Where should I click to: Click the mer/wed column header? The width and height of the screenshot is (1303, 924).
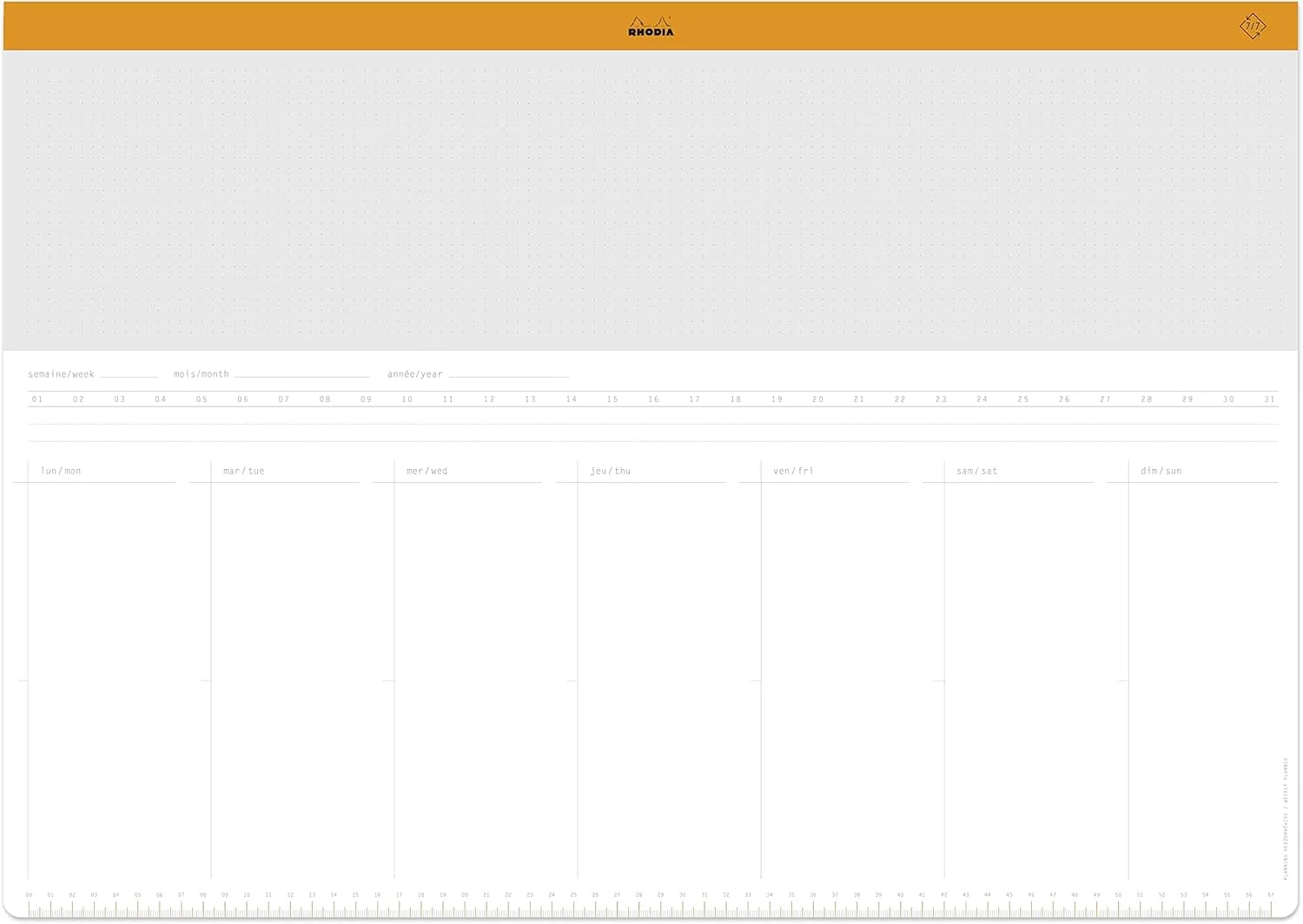(x=427, y=471)
